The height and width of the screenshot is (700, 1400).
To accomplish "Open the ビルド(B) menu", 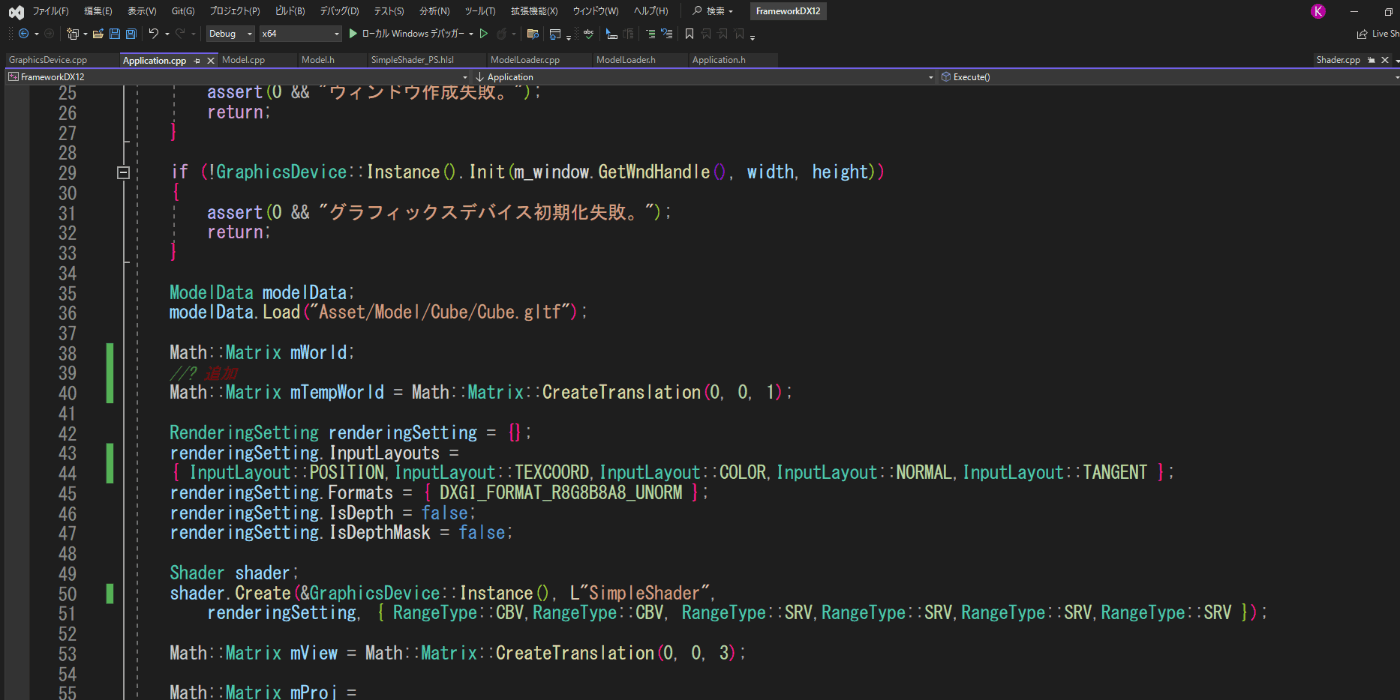I will tap(289, 11).
